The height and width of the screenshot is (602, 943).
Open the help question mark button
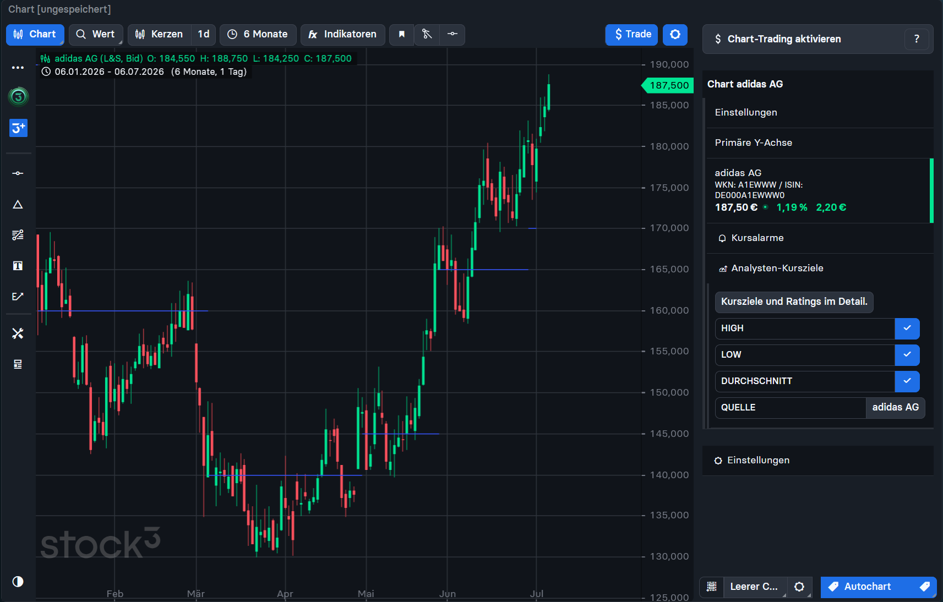pyautogui.click(x=917, y=39)
